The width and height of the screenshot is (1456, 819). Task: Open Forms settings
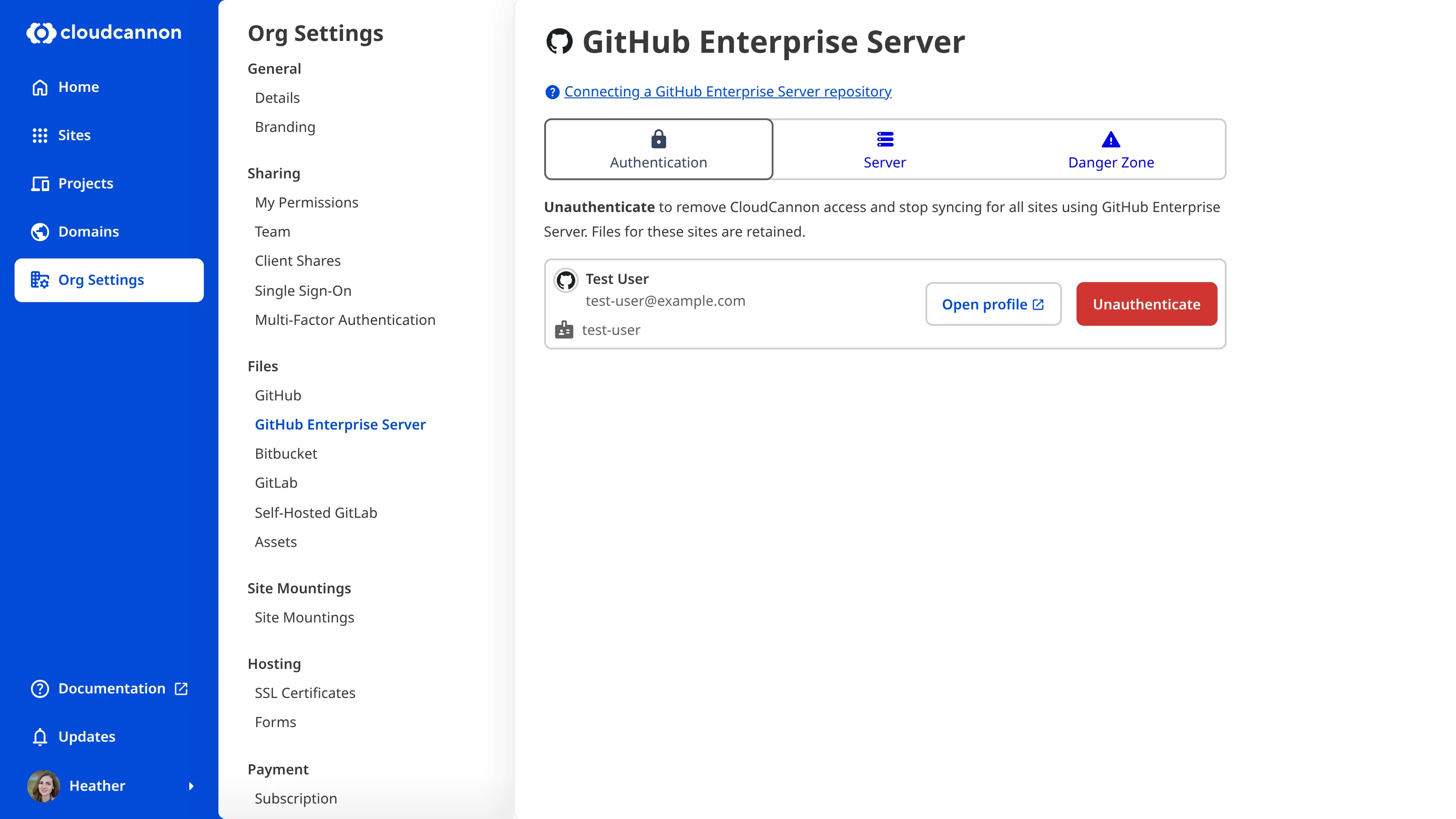(x=275, y=722)
